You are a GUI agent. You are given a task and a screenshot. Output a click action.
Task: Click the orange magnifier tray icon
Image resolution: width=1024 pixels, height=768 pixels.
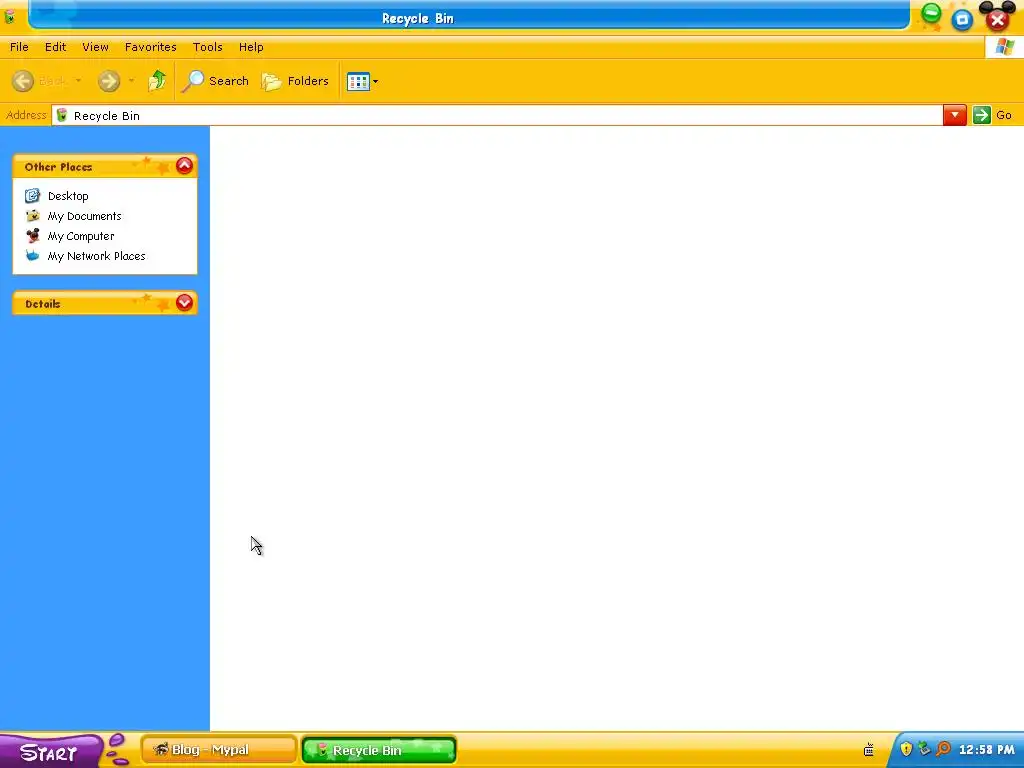(x=943, y=749)
